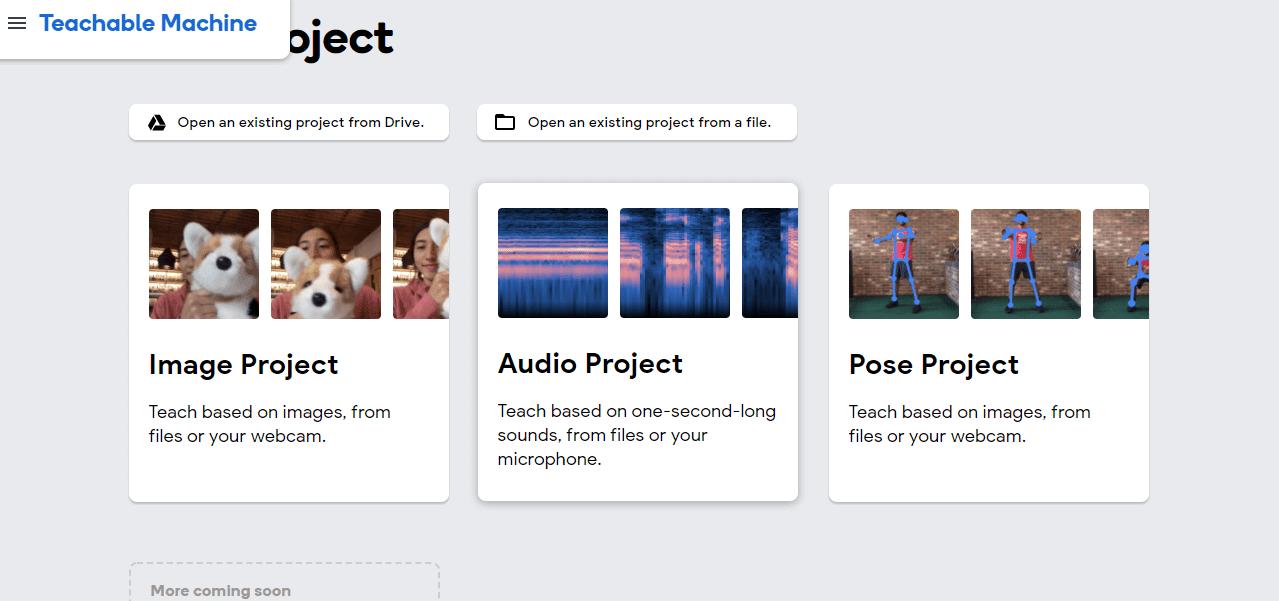Select the second corgi plush thumbnail
This screenshot has height=601, width=1279.
pos(326,264)
